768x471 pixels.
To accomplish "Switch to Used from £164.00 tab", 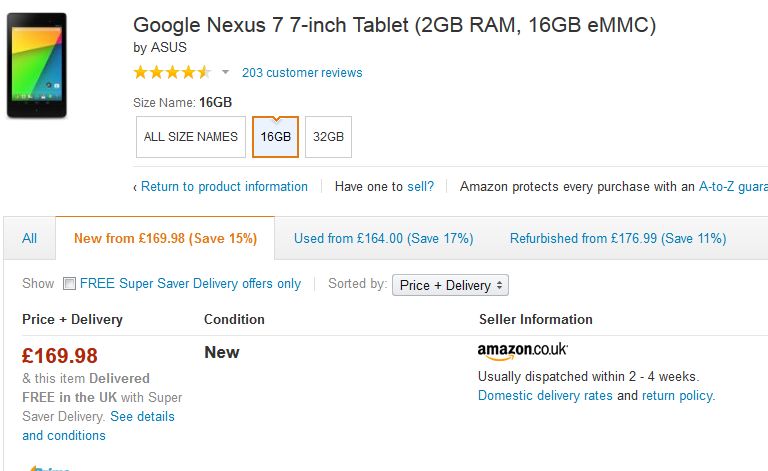I will click(384, 238).
